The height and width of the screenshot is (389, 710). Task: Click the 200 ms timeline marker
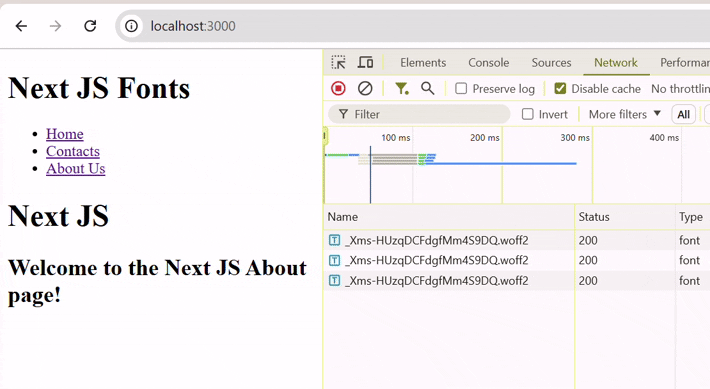485,138
